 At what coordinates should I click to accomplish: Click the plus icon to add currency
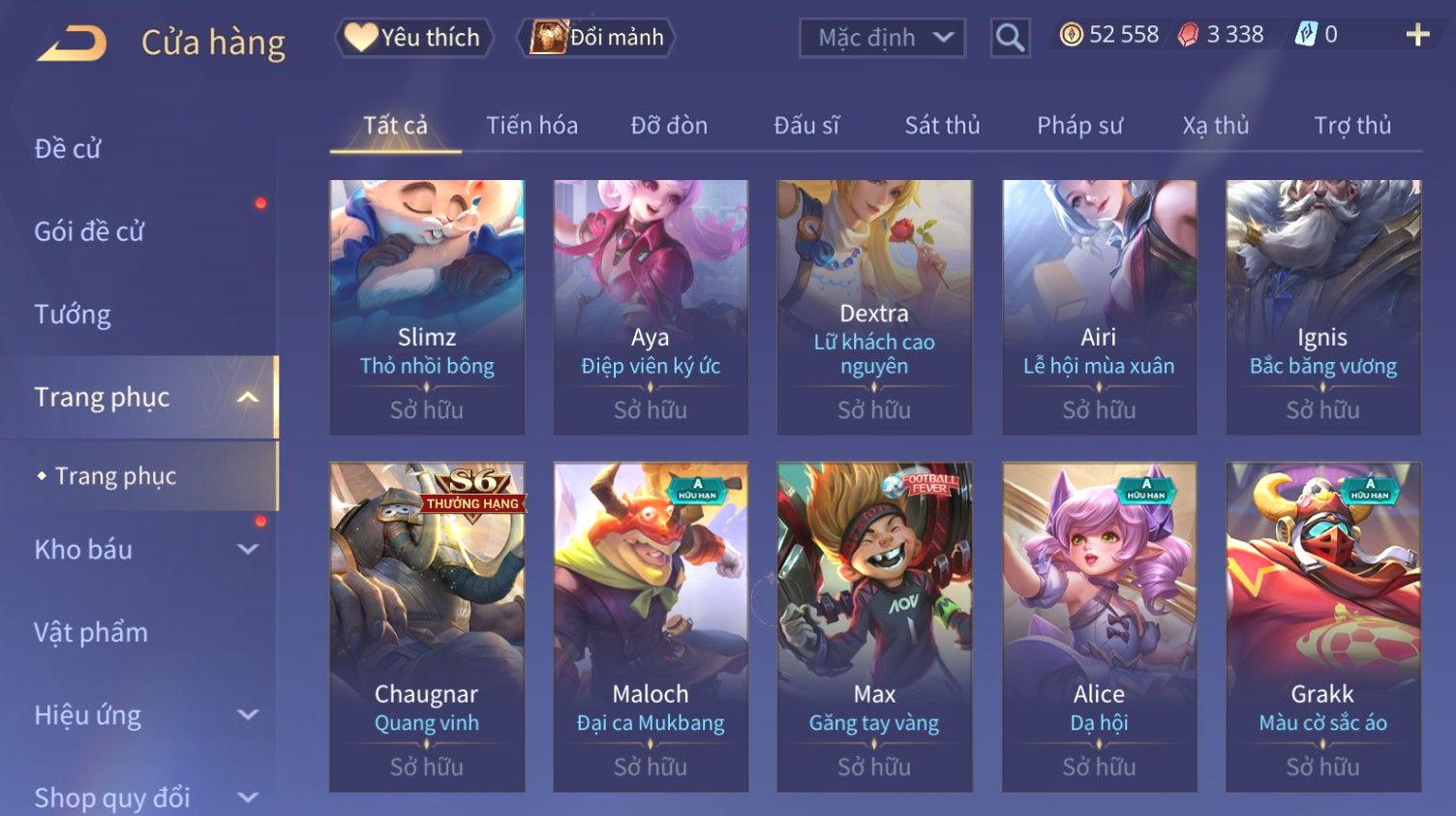[x=1417, y=35]
